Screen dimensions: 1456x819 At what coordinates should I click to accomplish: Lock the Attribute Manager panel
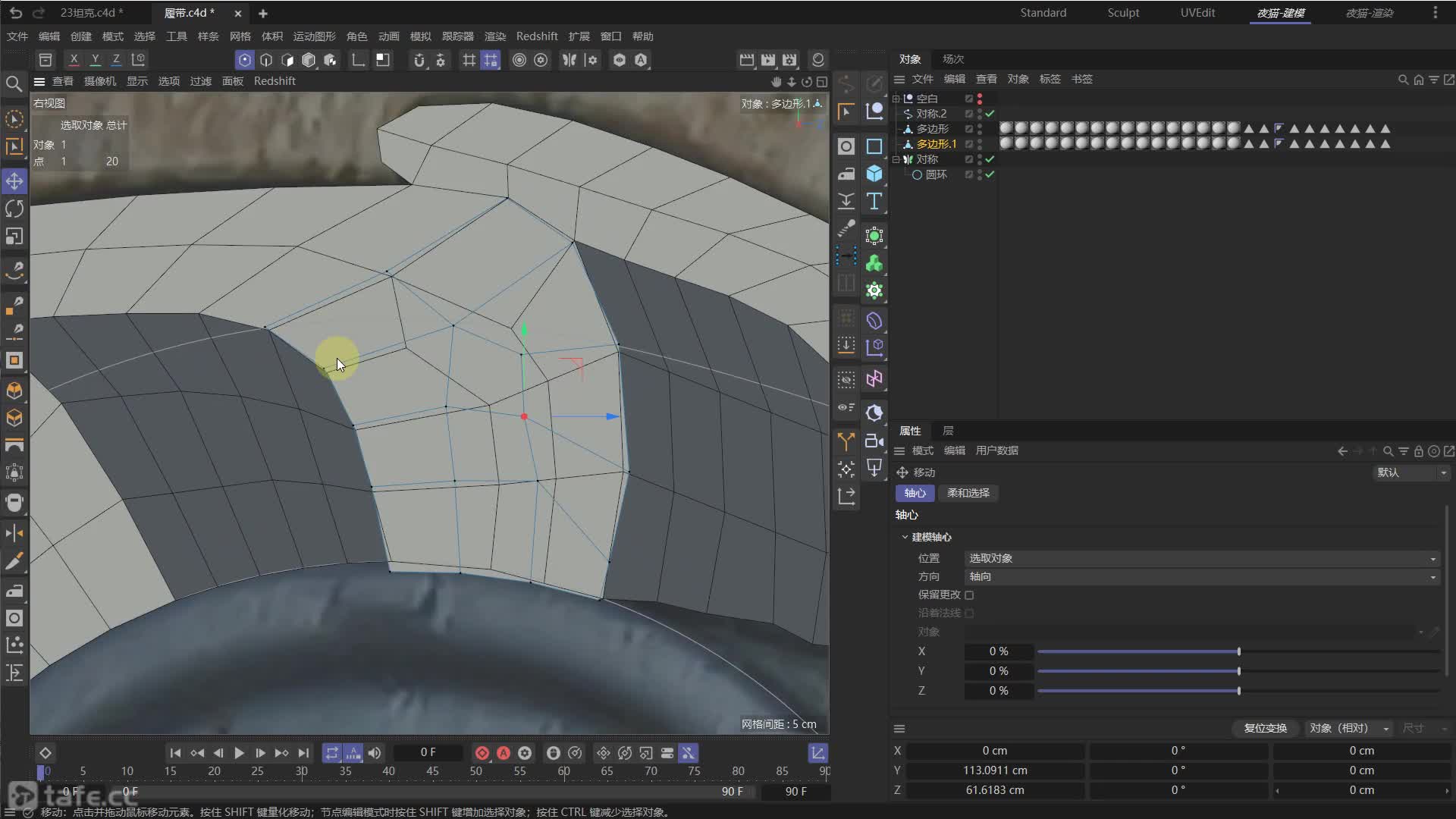(x=1418, y=451)
